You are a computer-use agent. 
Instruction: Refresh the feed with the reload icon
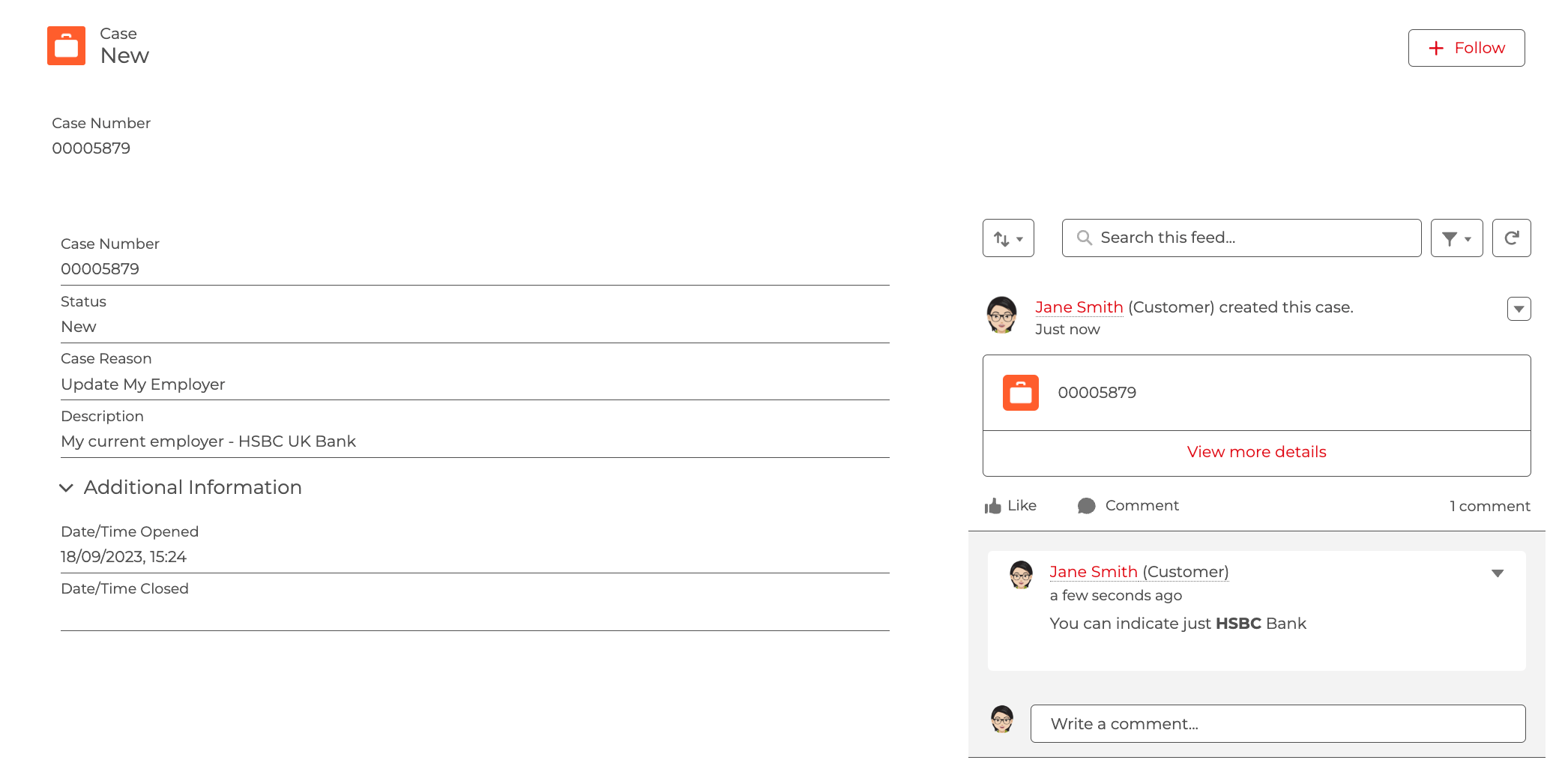pyautogui.click(x=1511, y=238)
